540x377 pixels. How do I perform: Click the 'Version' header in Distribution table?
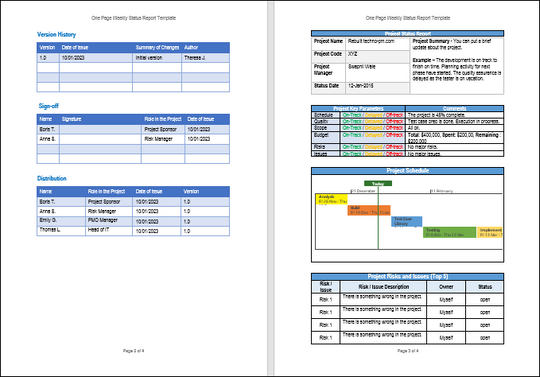191,191
